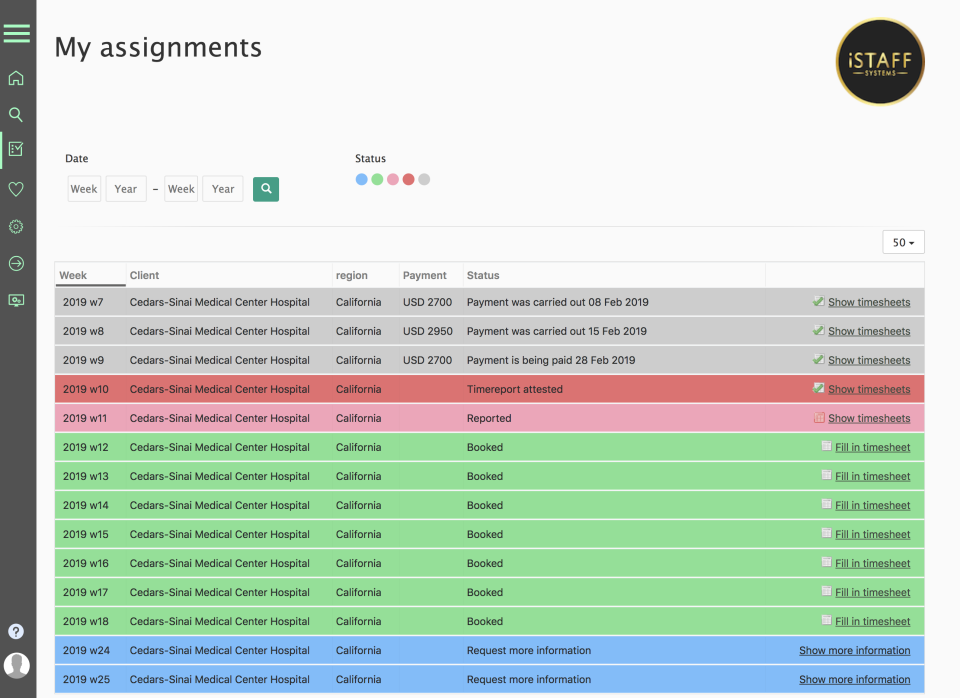
Task: Click the start Week input field
Action: pos(84,189)
